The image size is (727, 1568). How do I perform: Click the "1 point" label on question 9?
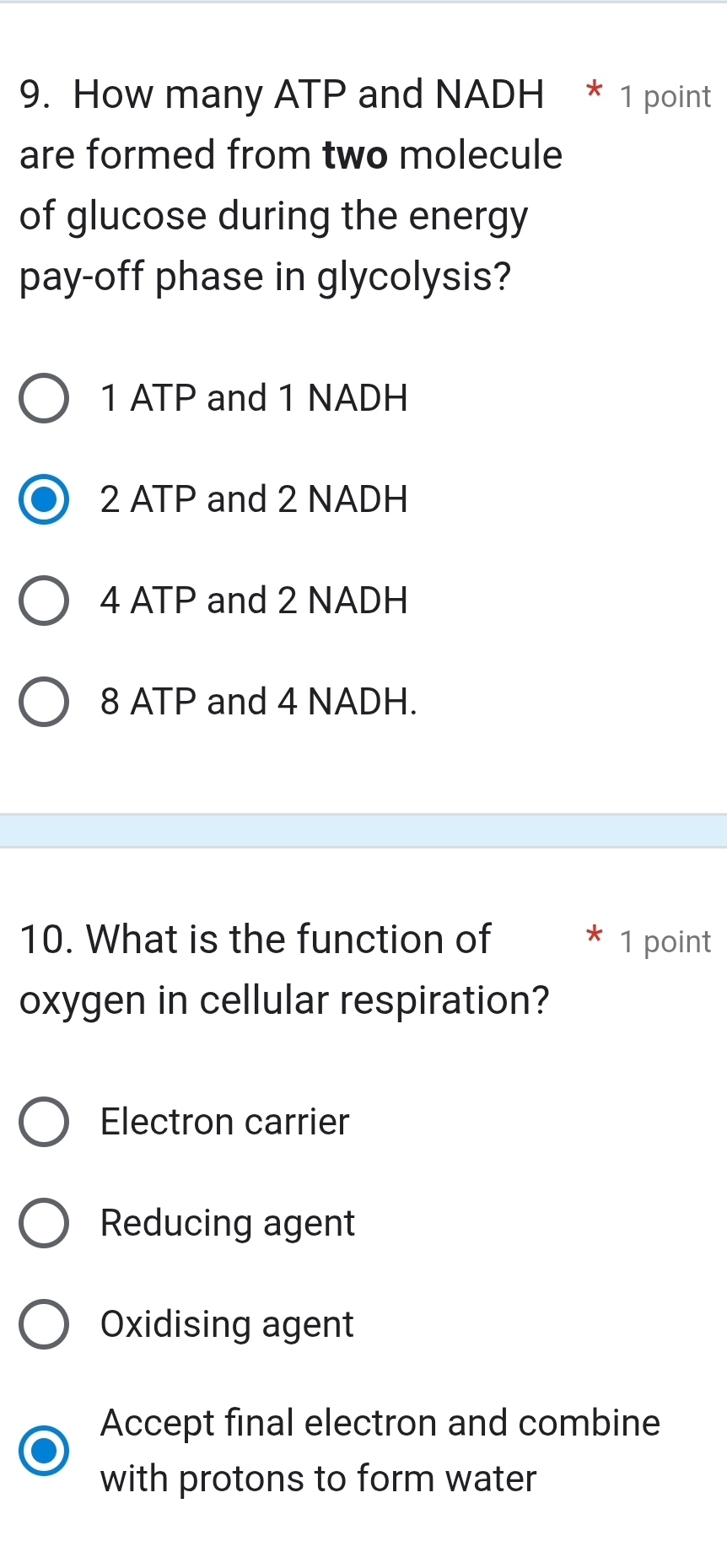coord(665,96)
